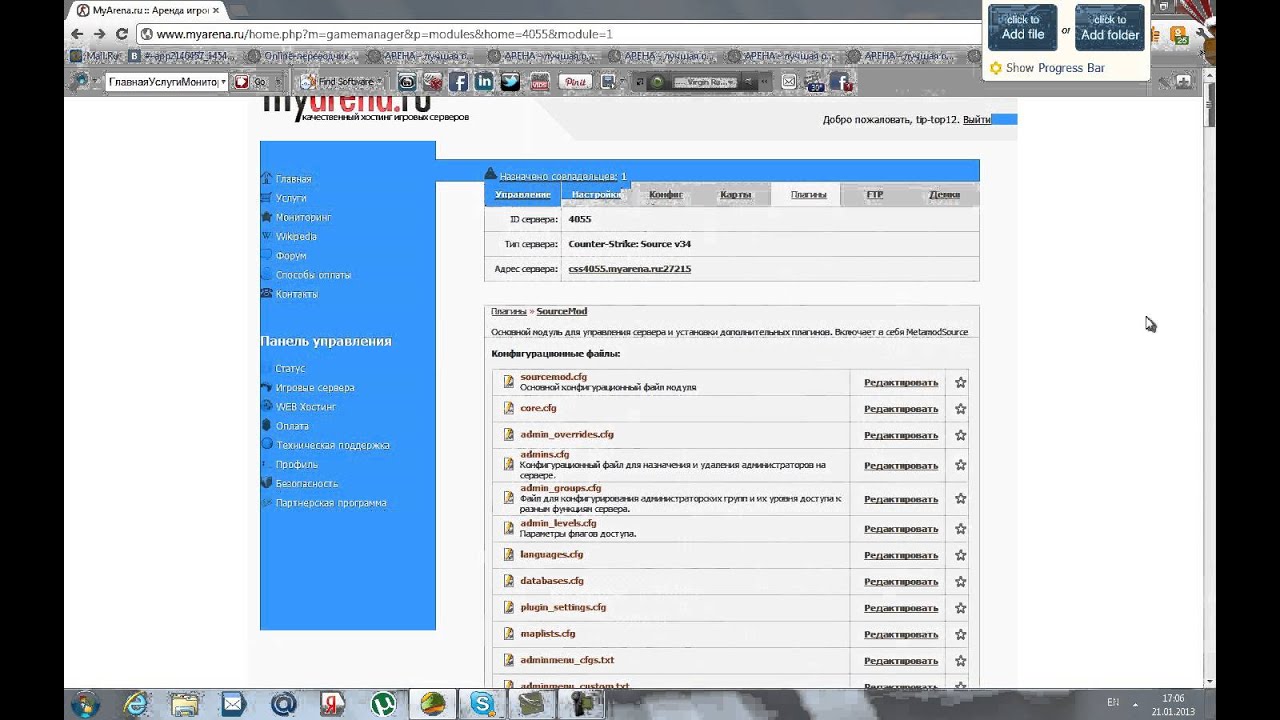Screen dimensions: 1280x720
Task: Click the Add file button
Action: point(1022,28)
